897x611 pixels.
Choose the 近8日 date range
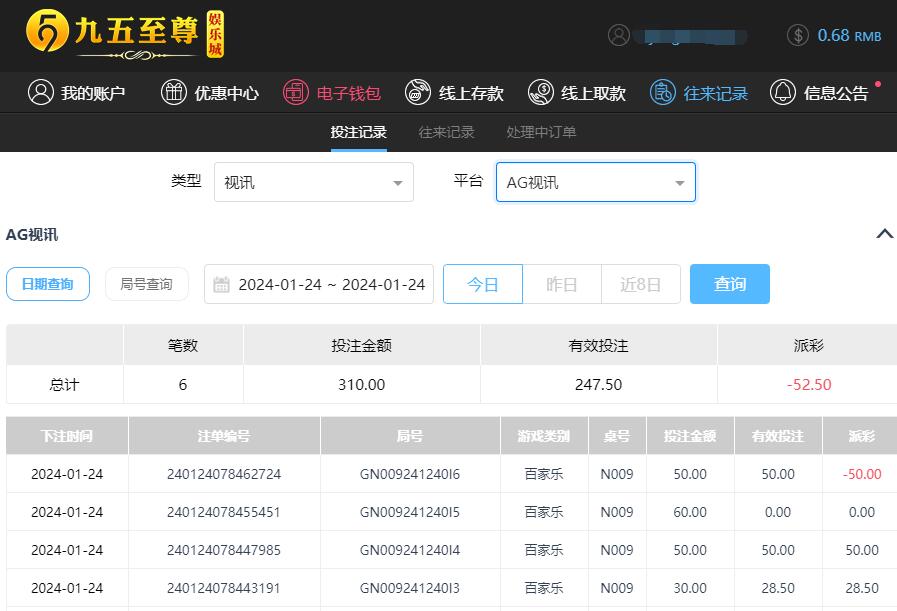point(641,284)
